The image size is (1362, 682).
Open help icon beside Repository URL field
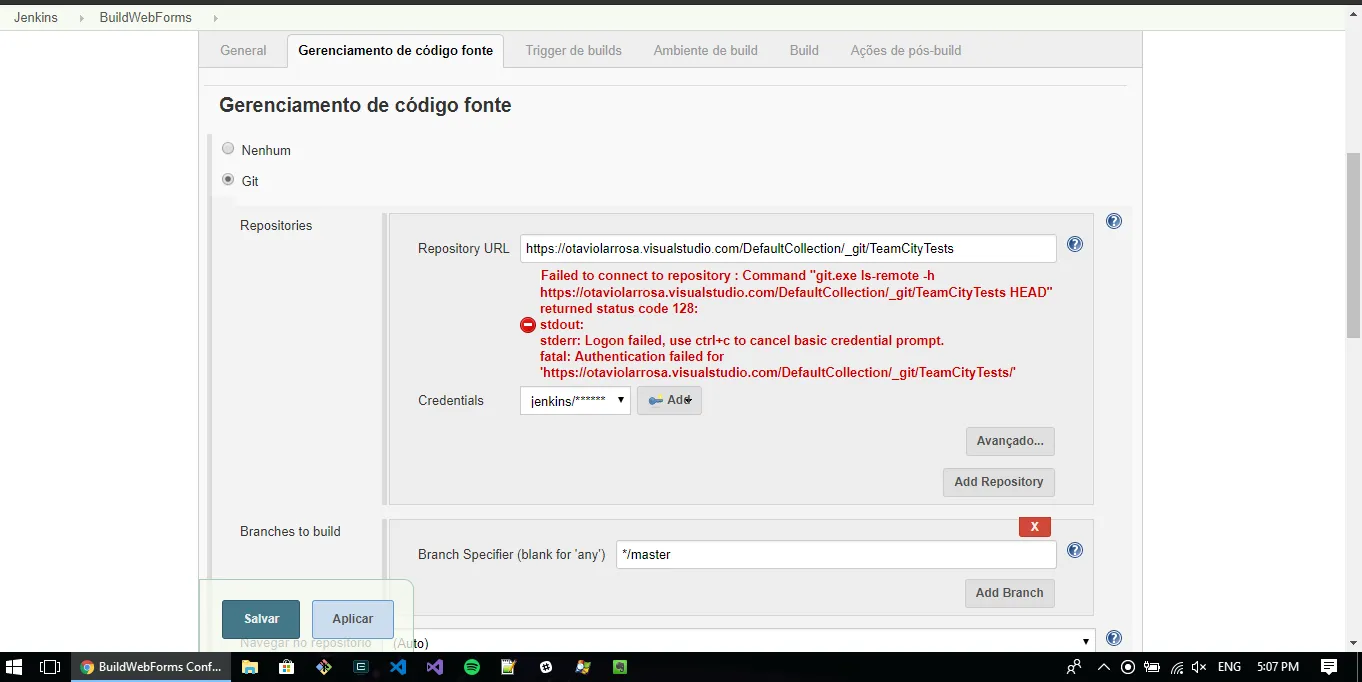point(1075,244)
